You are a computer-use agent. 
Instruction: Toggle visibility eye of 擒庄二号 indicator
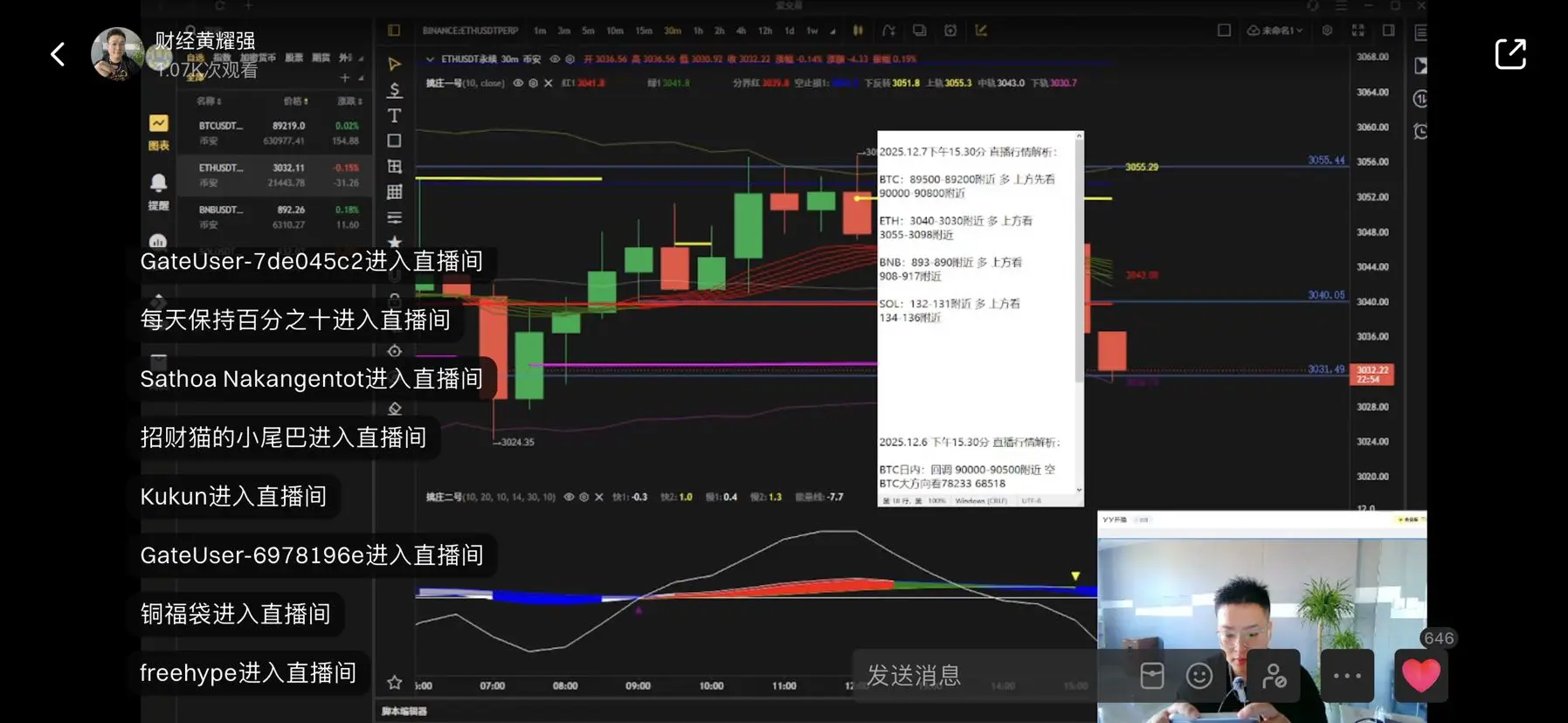point(569,497)
